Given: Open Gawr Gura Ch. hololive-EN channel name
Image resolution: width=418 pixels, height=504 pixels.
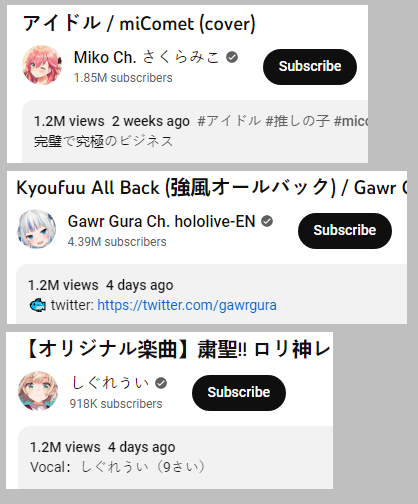Looking at the screenshot, I should click(161, 221).
